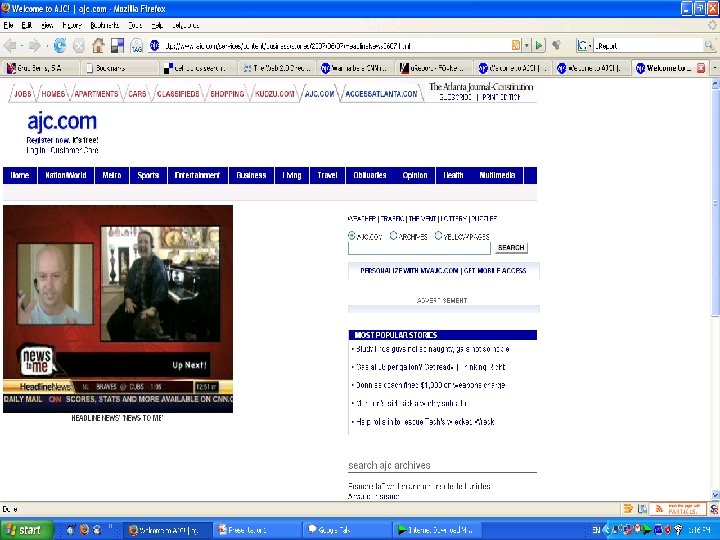The width and height of the screenshot is (720, 540).
Task: Click the Gmail notifier tray icon
Action: point(638,530)
